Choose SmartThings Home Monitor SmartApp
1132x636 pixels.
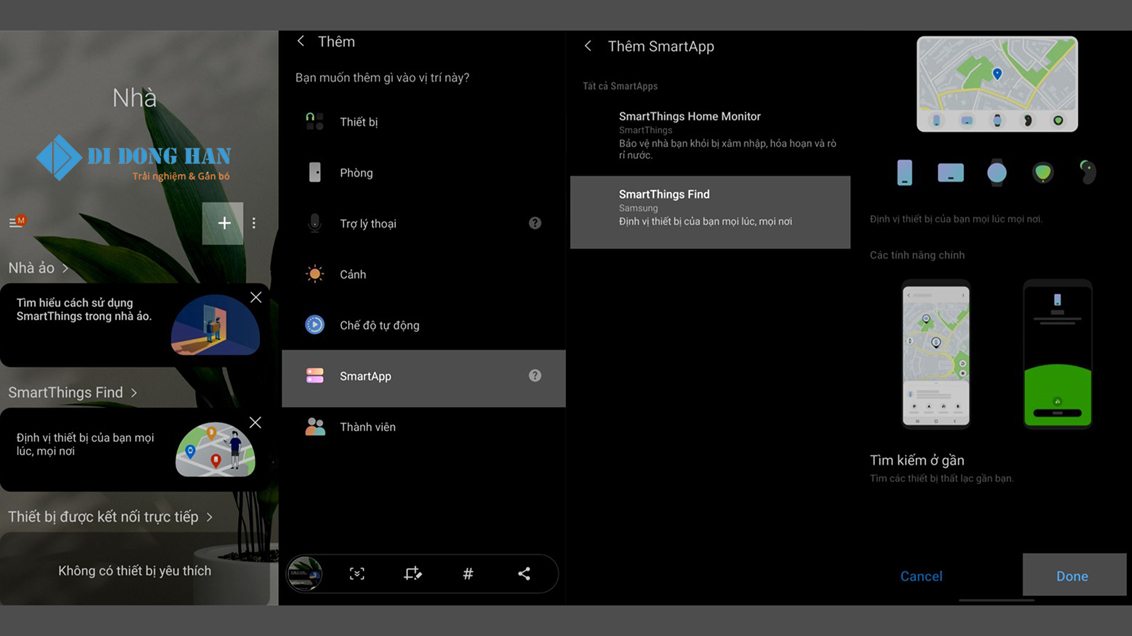pos(710,135)
